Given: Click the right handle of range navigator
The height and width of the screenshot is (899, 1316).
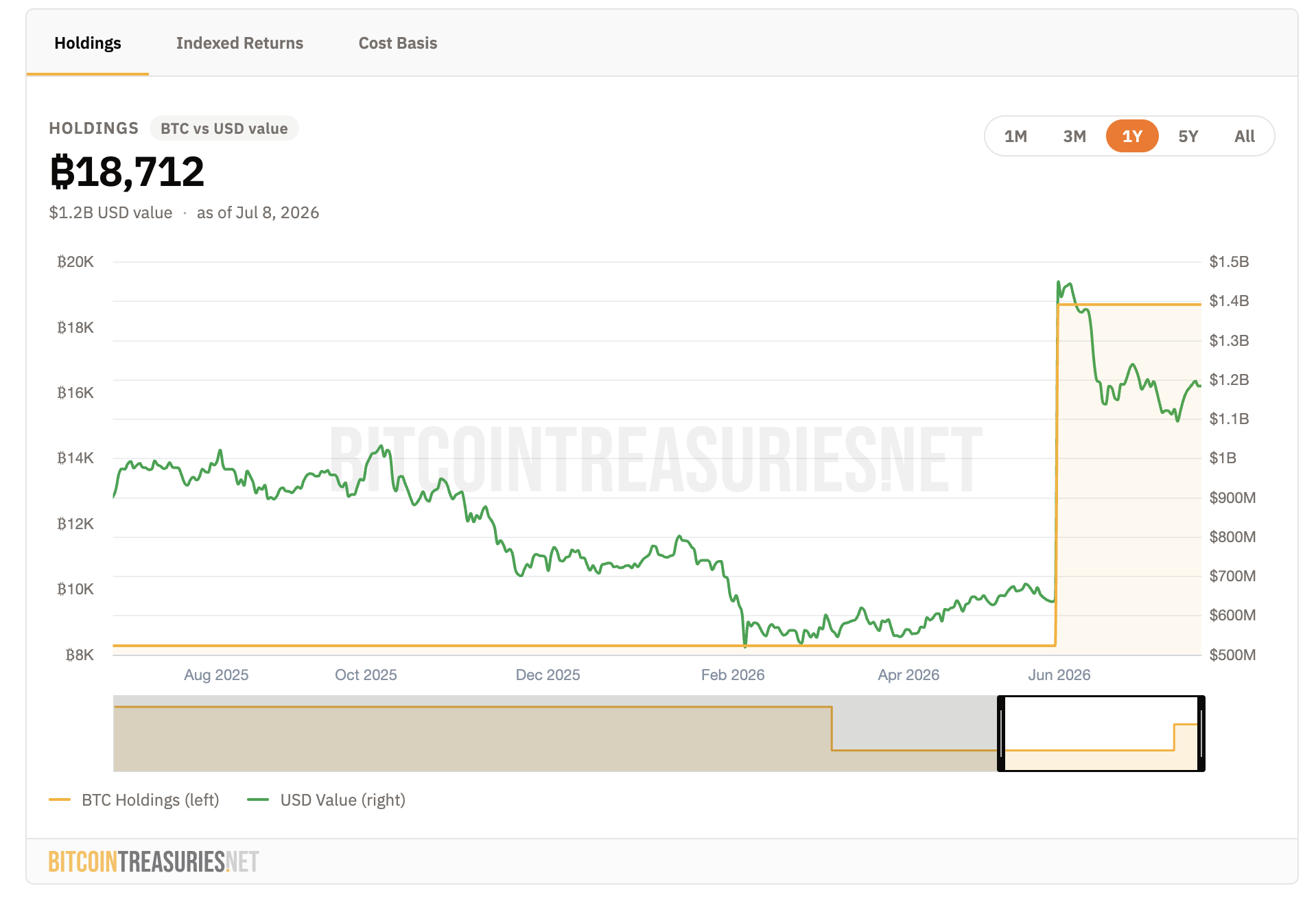Looking at the screenshot, I should click(x=1201, y=734).
